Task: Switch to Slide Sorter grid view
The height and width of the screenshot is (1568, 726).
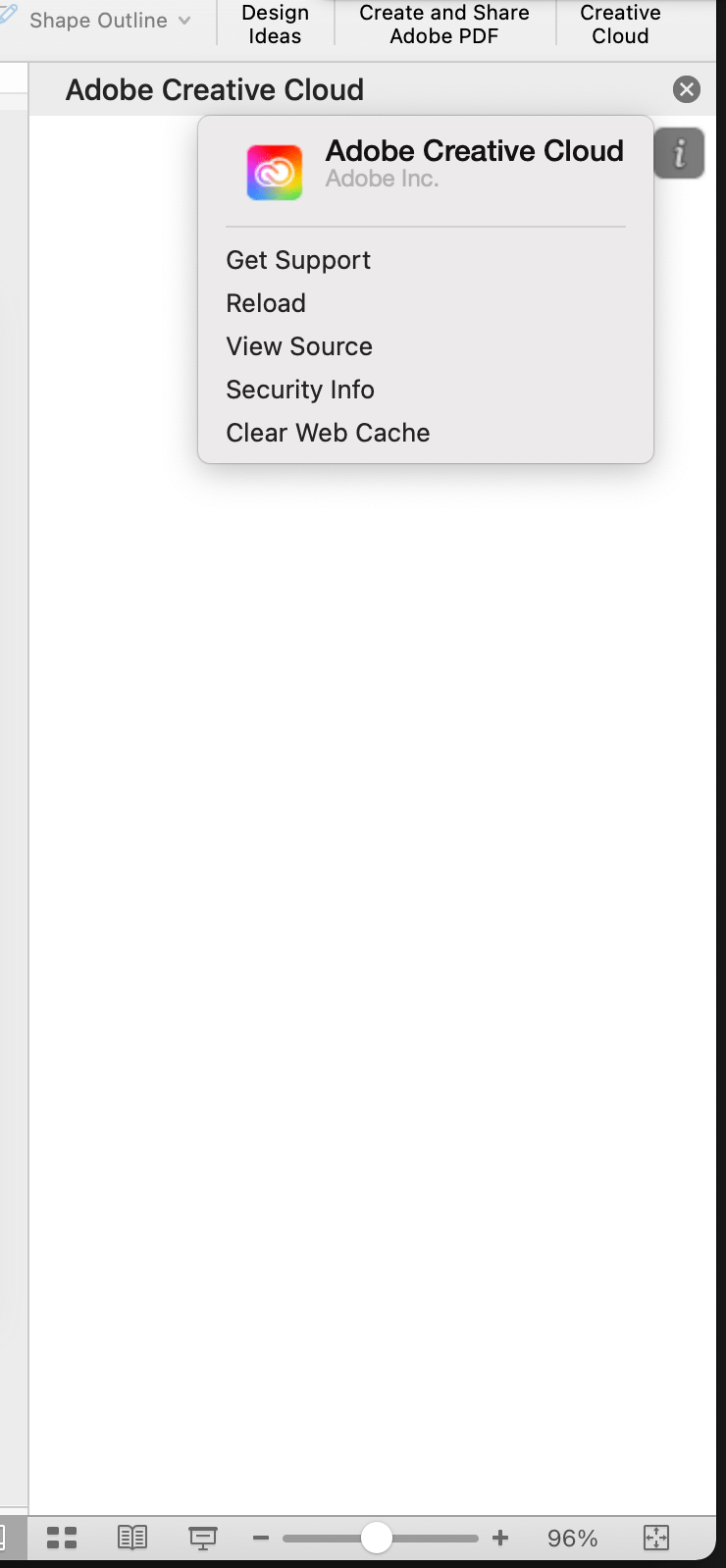Action: (62, 1538)
